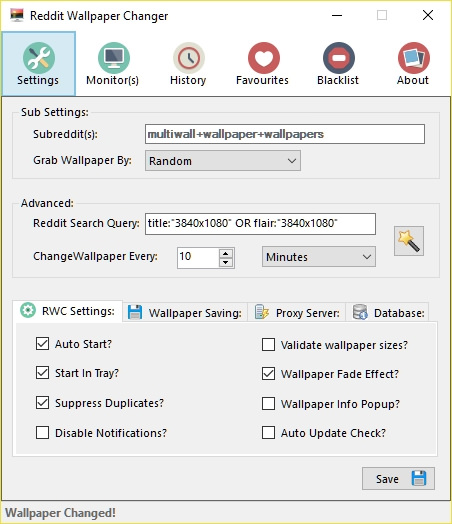Select the Settings wrench icon
This screenshot has height=524, width=452.
point(39,58)
